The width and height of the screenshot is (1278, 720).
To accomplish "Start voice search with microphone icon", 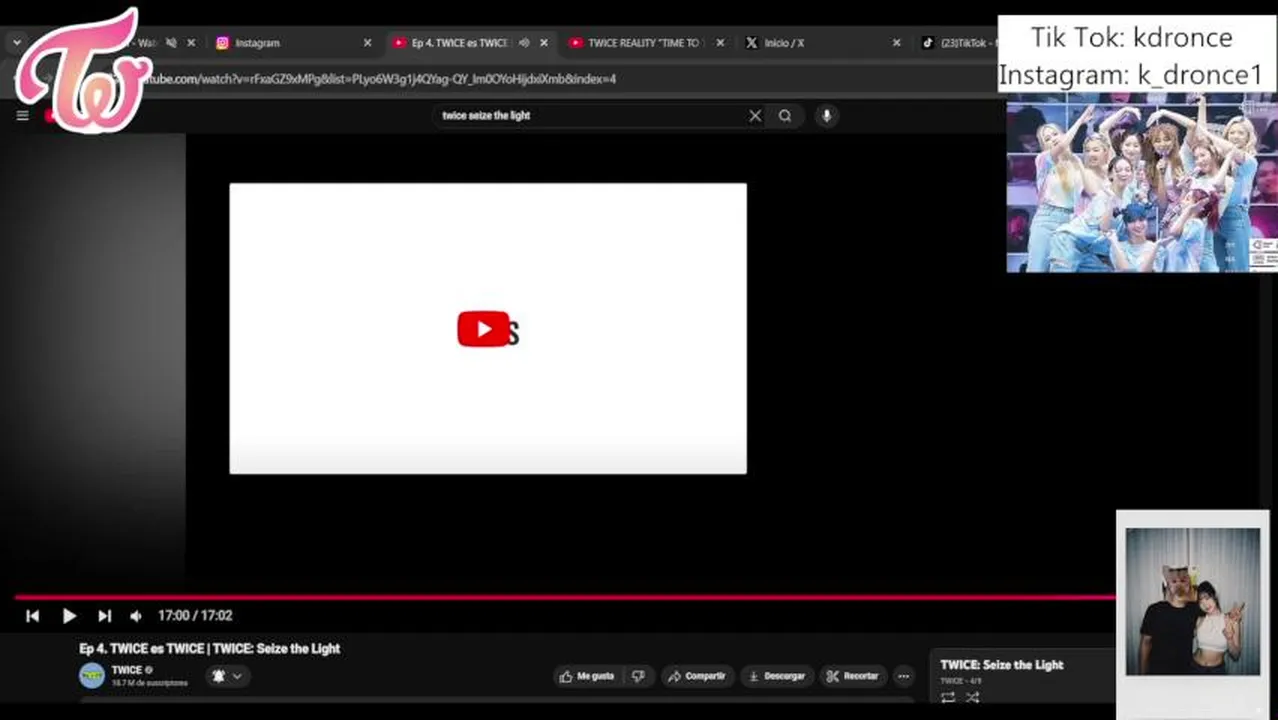I will click(826, 116).
